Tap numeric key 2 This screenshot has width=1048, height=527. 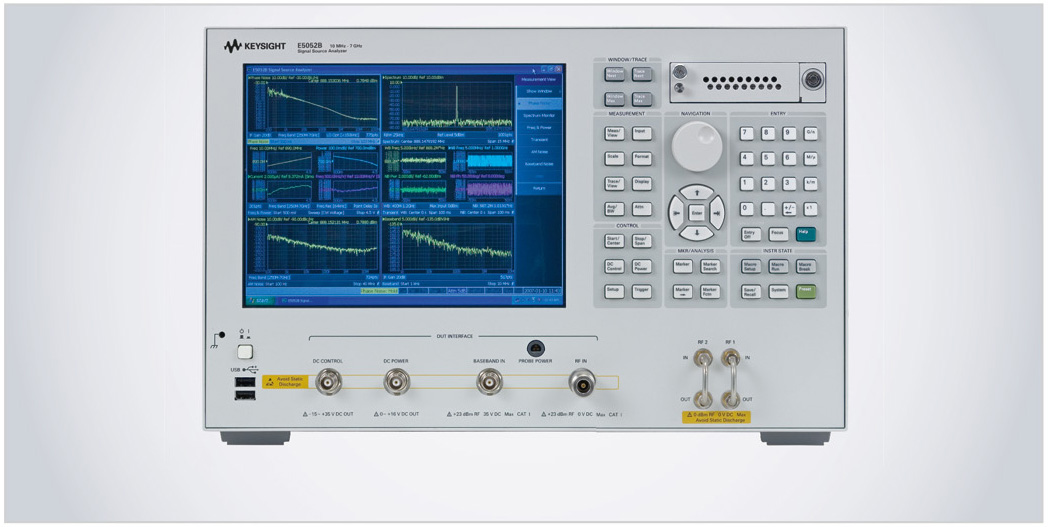pyautogui.click(x=768, y=184)
